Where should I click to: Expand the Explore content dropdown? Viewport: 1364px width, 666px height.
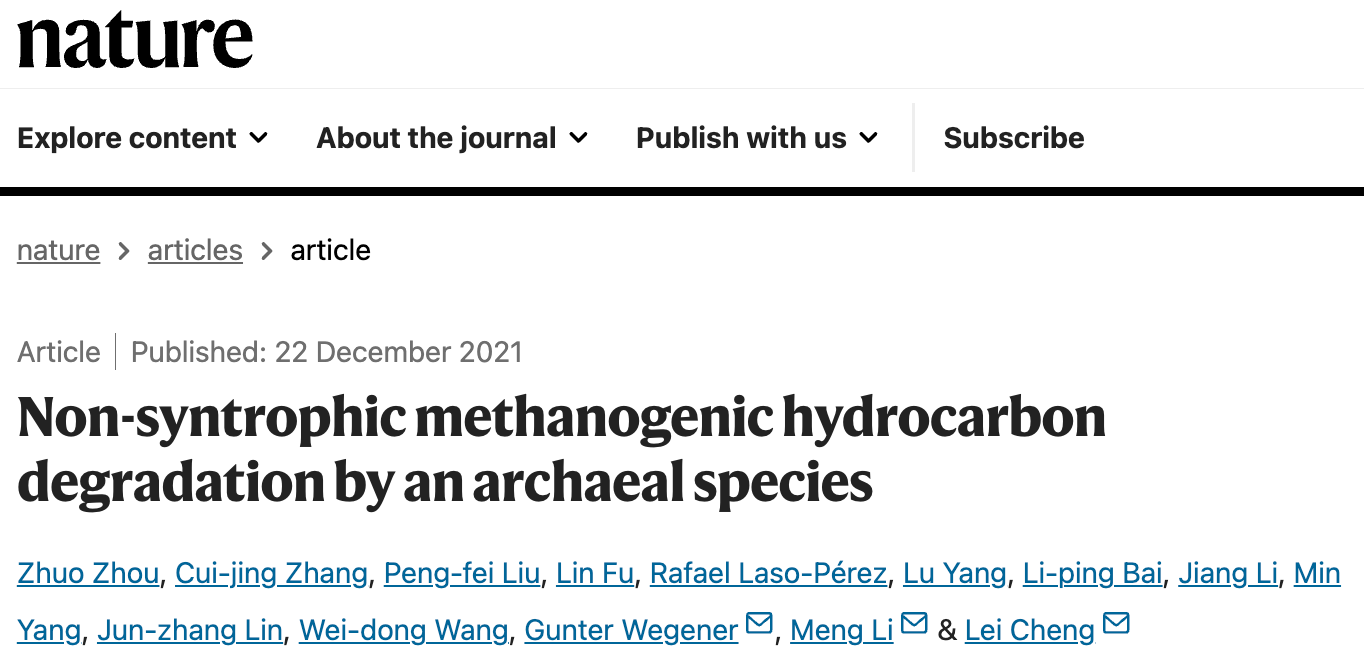pyautogui.click(x=143, y=138)
